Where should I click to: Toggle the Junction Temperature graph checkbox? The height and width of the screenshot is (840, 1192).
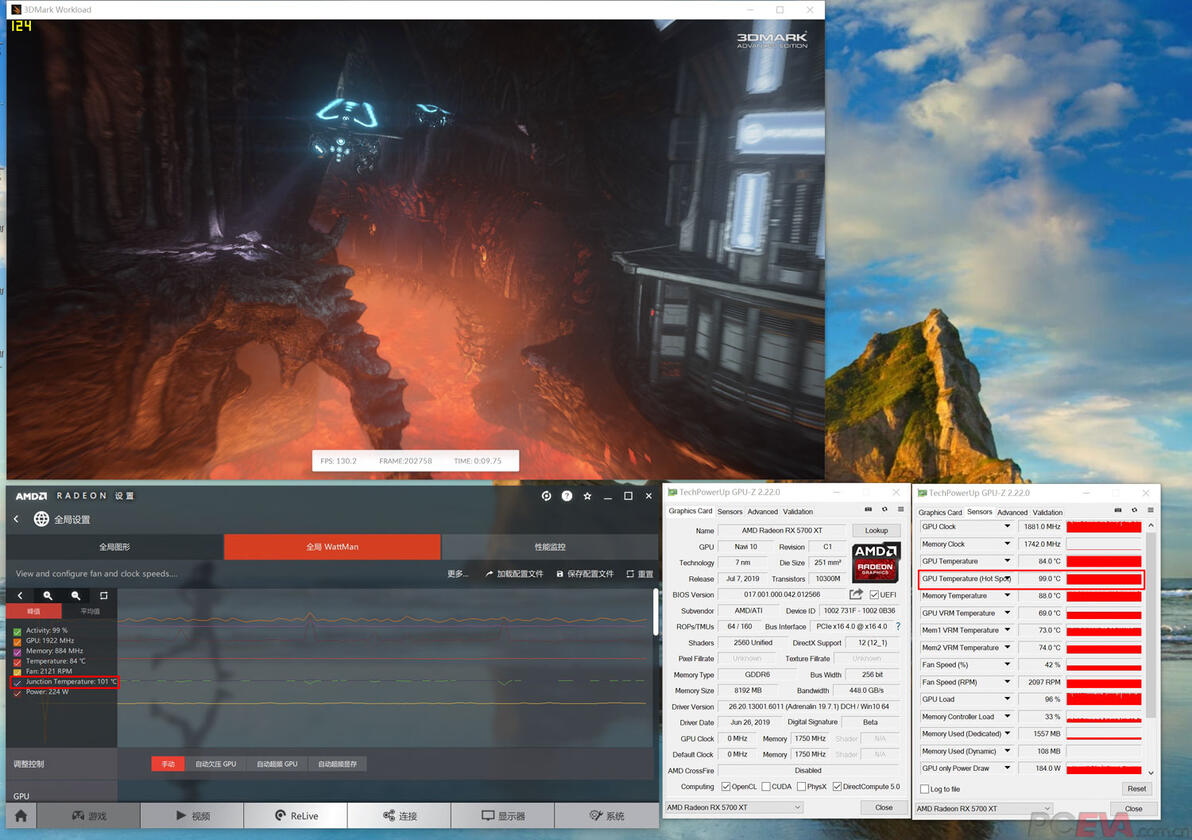pyautogui.click(x=17, y=683)
